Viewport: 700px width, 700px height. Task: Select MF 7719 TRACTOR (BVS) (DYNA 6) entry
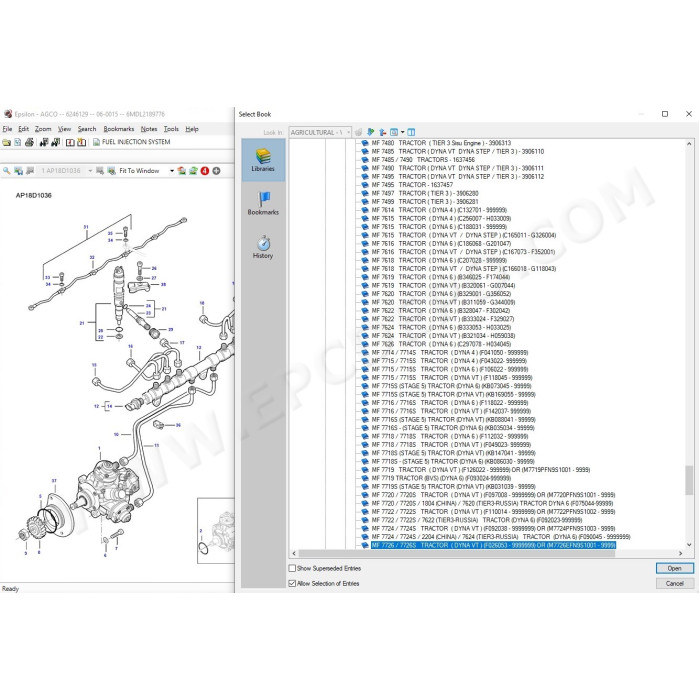(x=441, y=478)
